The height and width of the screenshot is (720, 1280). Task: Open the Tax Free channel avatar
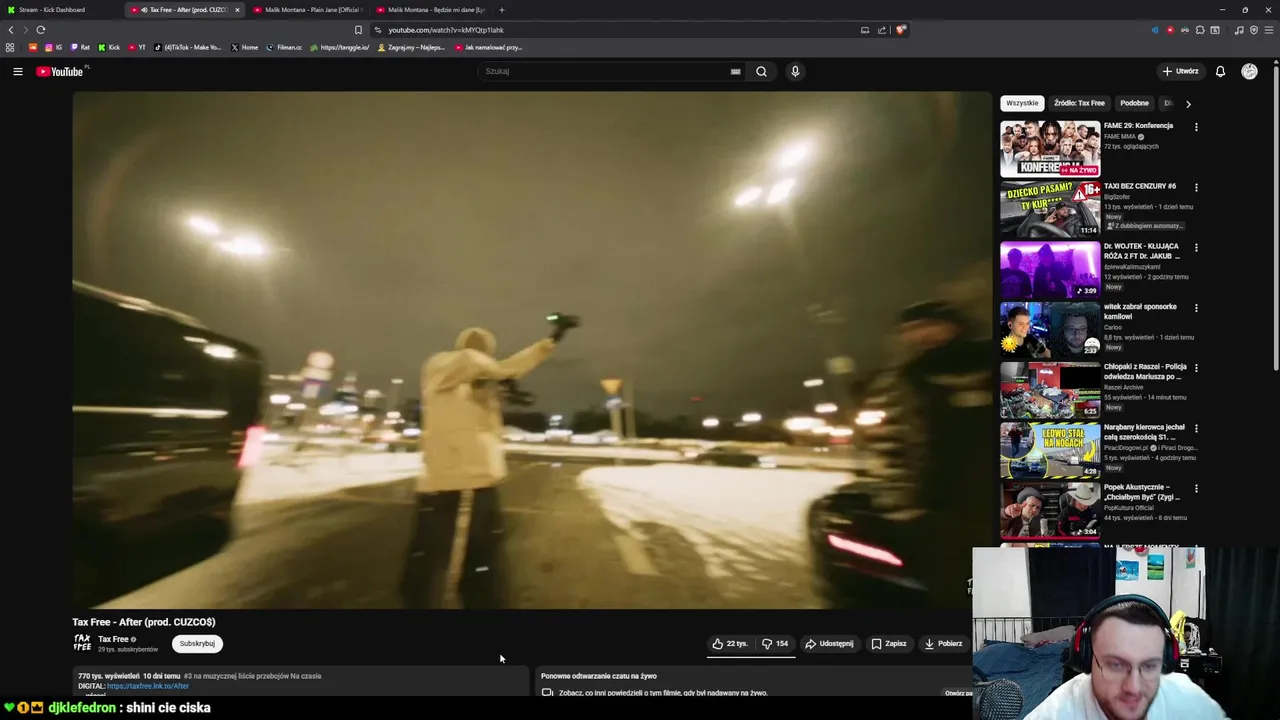[82, 643]
